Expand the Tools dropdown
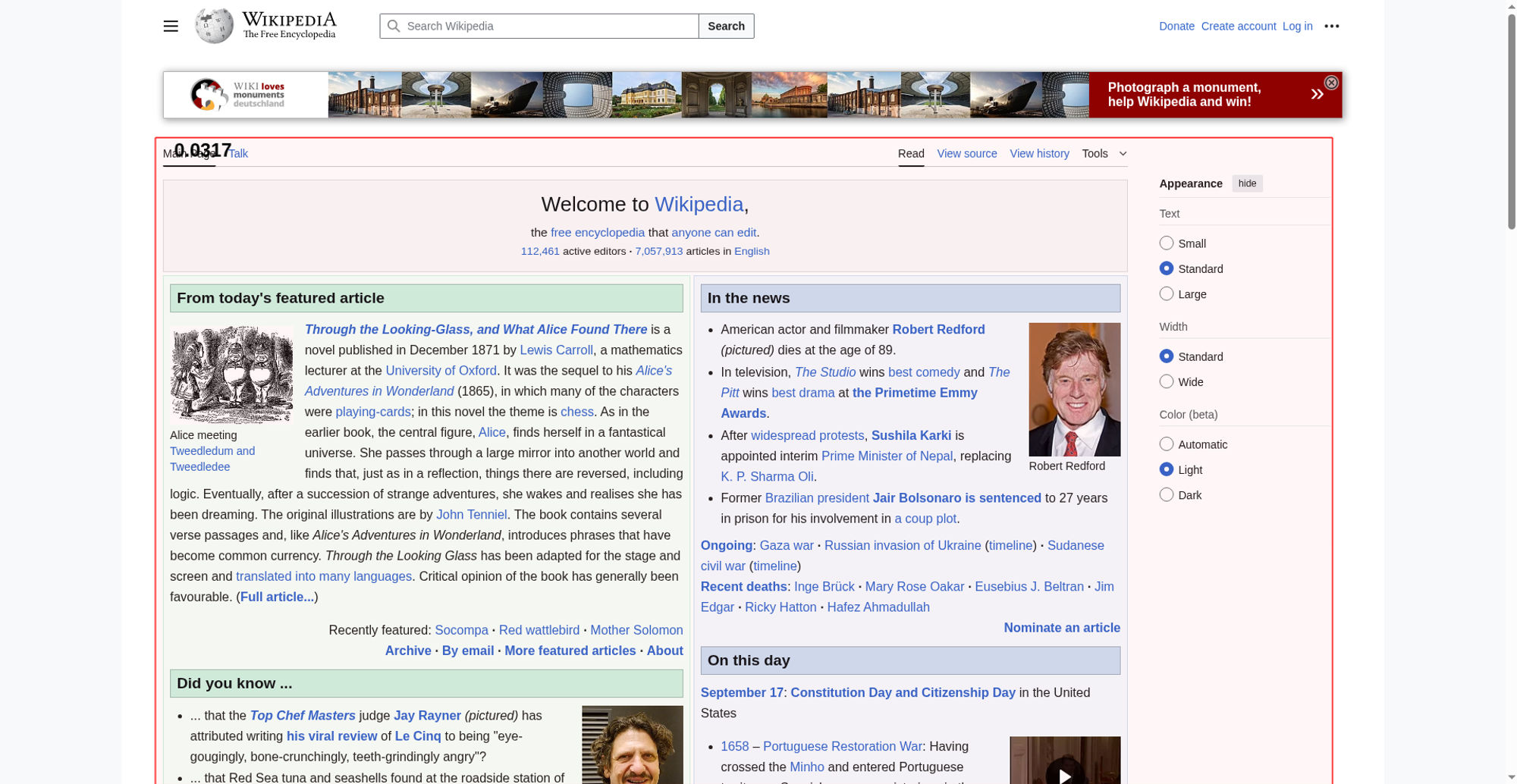 click(1104, 153)
